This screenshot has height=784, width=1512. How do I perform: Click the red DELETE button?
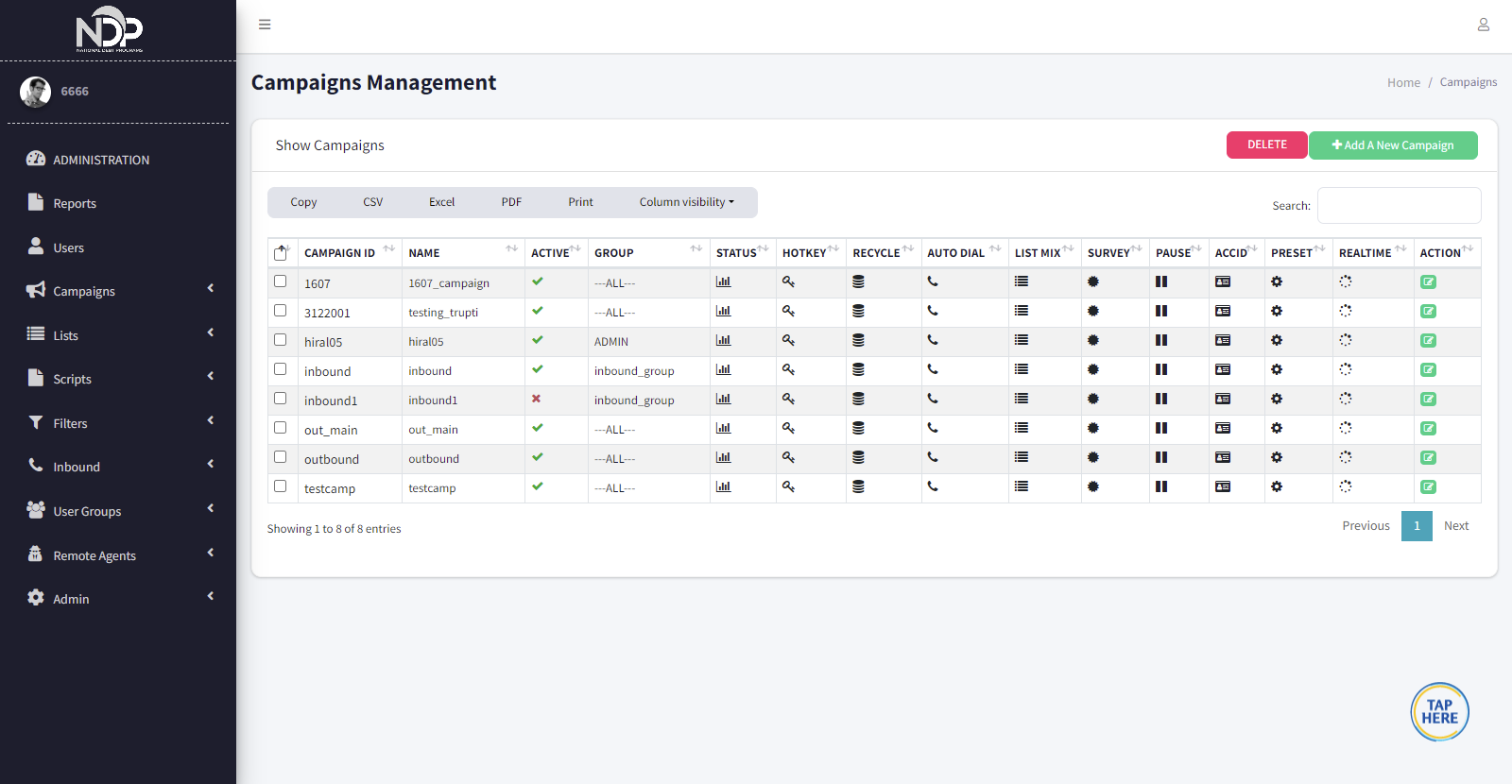click(x=1266, y=145)
